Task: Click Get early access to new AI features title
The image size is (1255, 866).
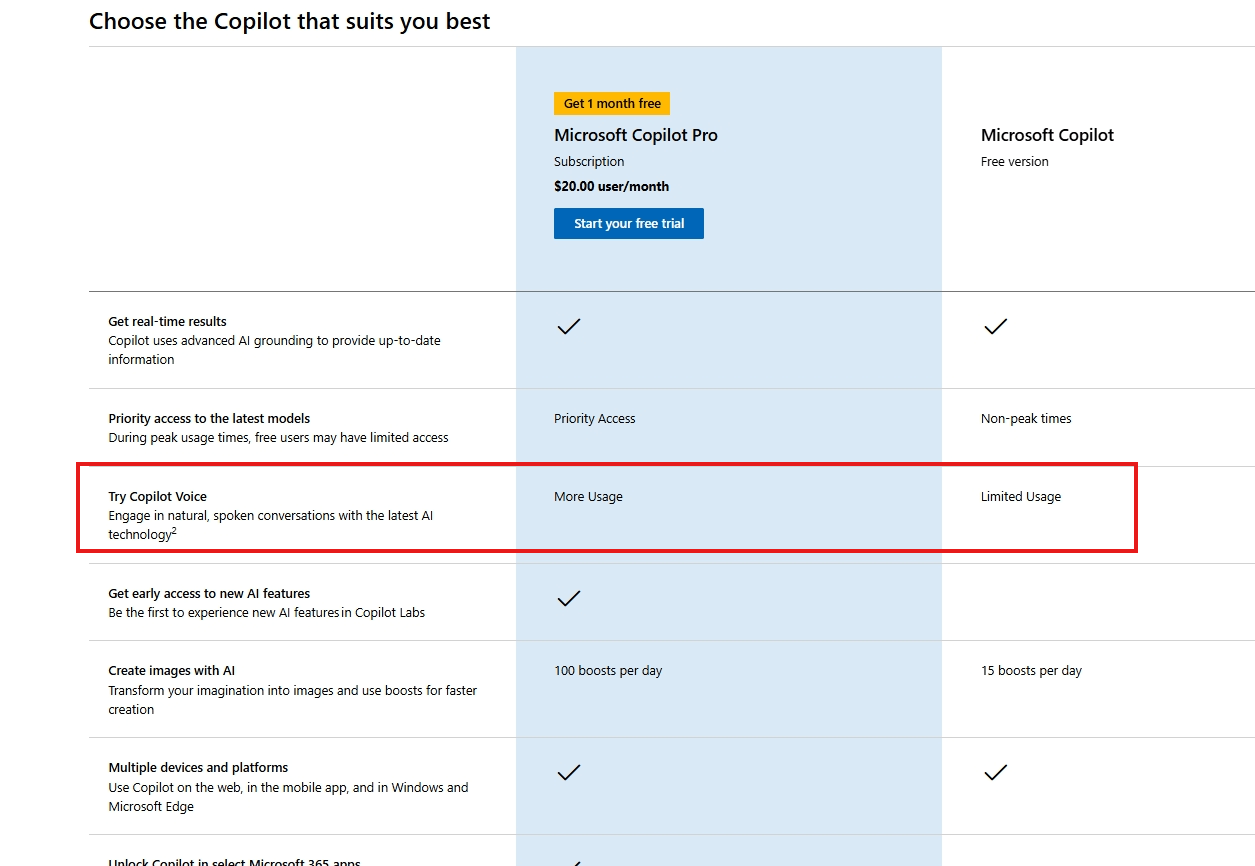Action: coord(209,593)
